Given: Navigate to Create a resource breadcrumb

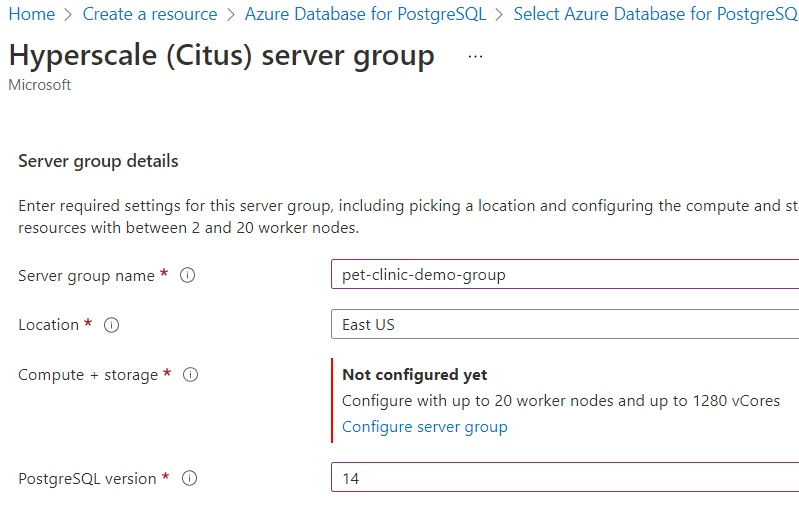Looking at the screenshot, I should click(150, 14).
